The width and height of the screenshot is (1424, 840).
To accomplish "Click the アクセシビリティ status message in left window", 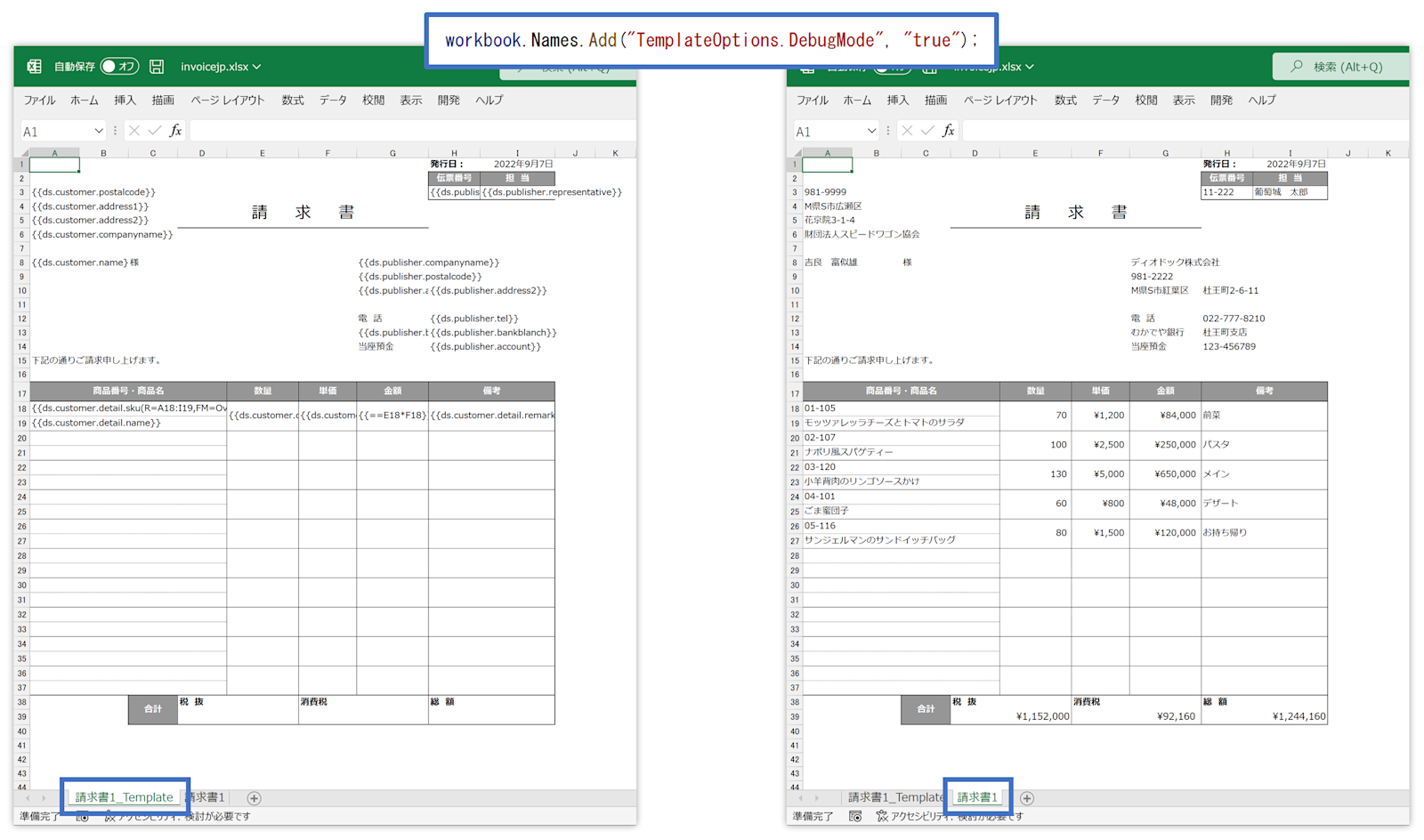I will [x=178, y=816].
